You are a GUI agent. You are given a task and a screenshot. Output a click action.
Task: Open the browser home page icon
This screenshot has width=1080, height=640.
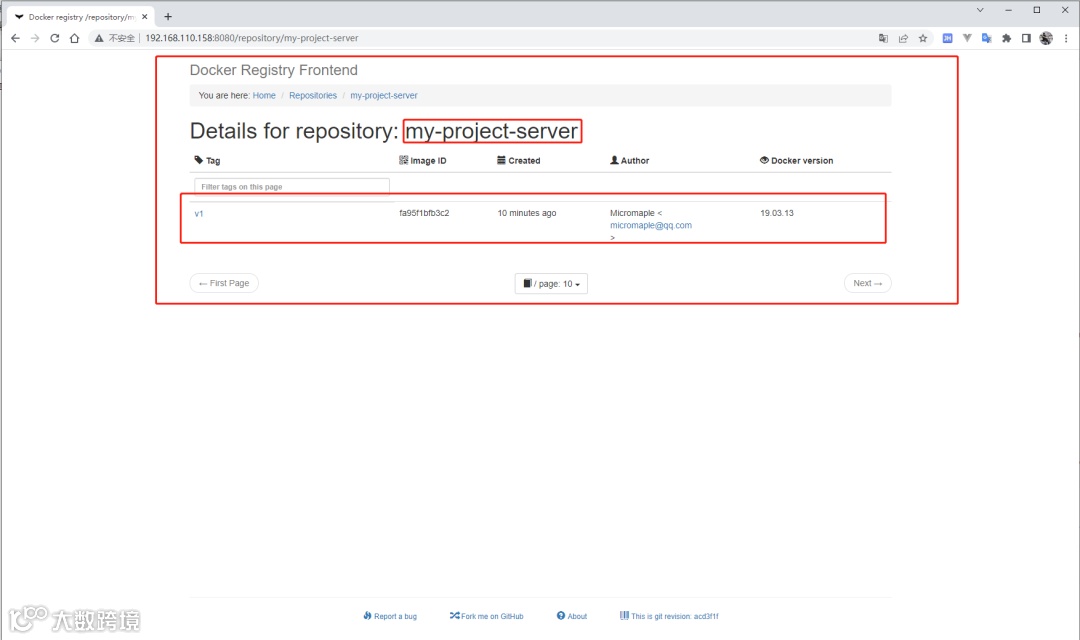tap(74, 38)
